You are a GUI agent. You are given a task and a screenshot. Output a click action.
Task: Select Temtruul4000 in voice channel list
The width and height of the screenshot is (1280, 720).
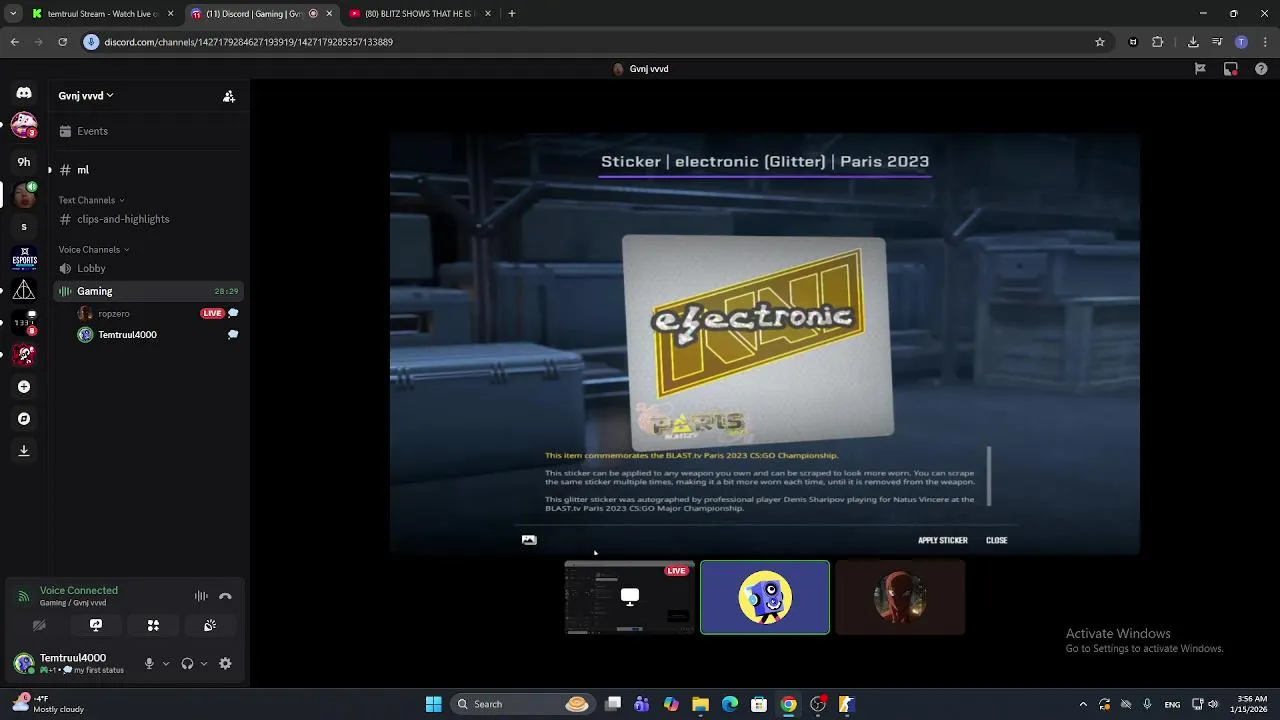tap(127, 335)
